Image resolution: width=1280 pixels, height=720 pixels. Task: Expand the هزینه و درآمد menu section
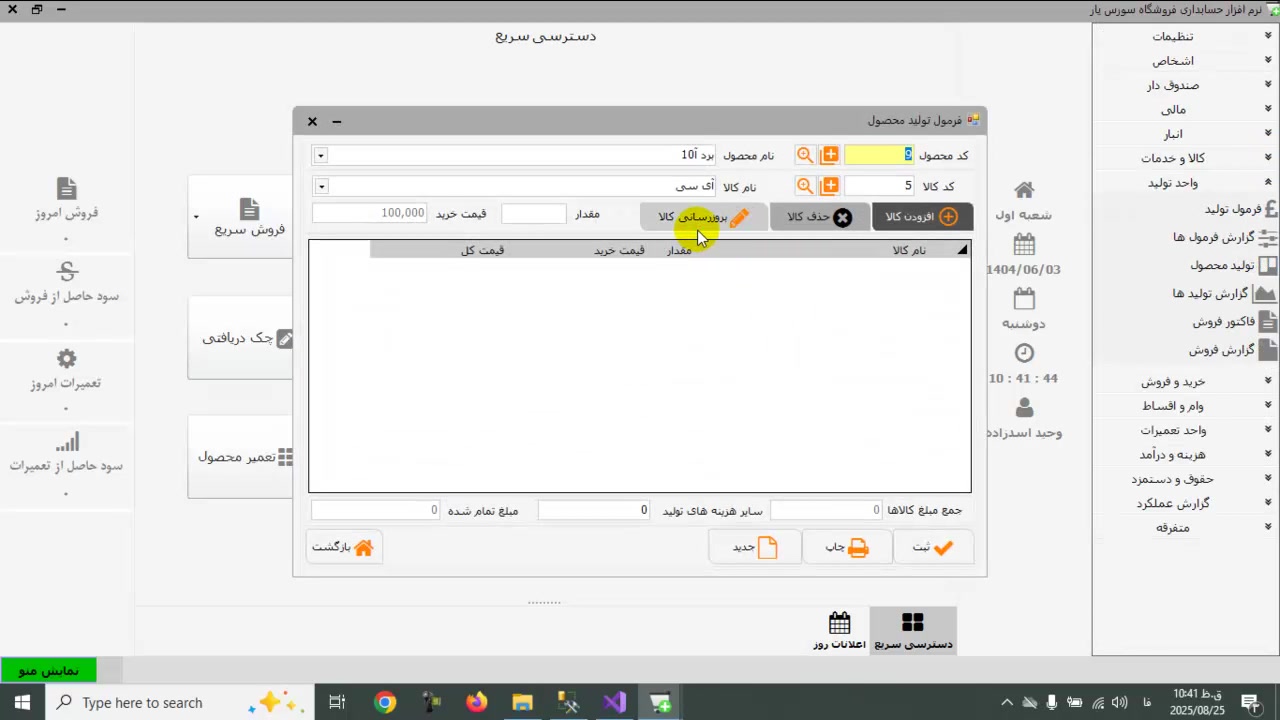[1185, 455]
